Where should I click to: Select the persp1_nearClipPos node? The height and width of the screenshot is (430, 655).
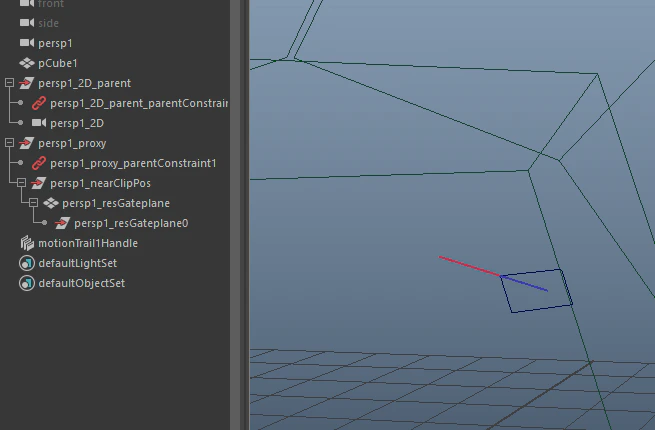[100, 183]
